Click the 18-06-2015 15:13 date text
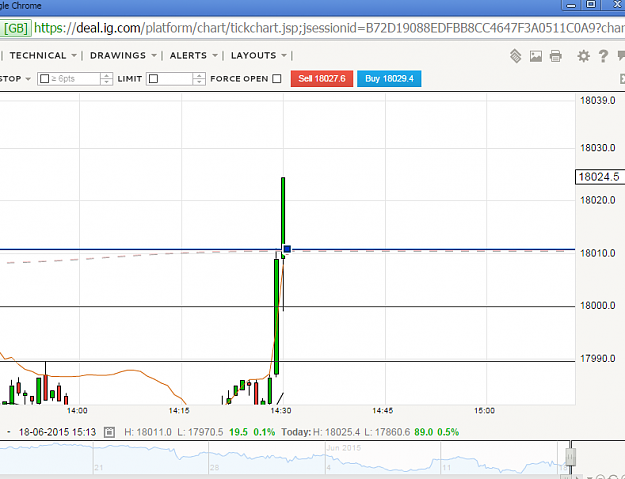 click(57, 432)
